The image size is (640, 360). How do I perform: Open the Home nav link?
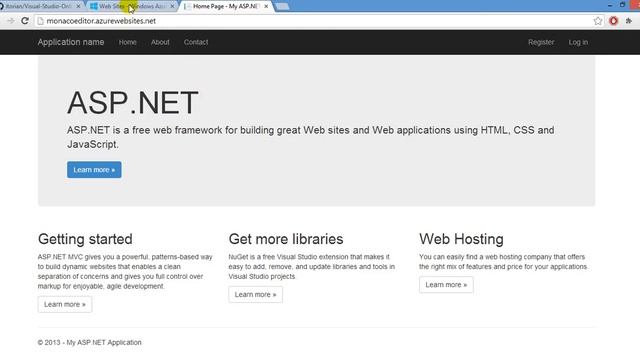coord(127,42)
